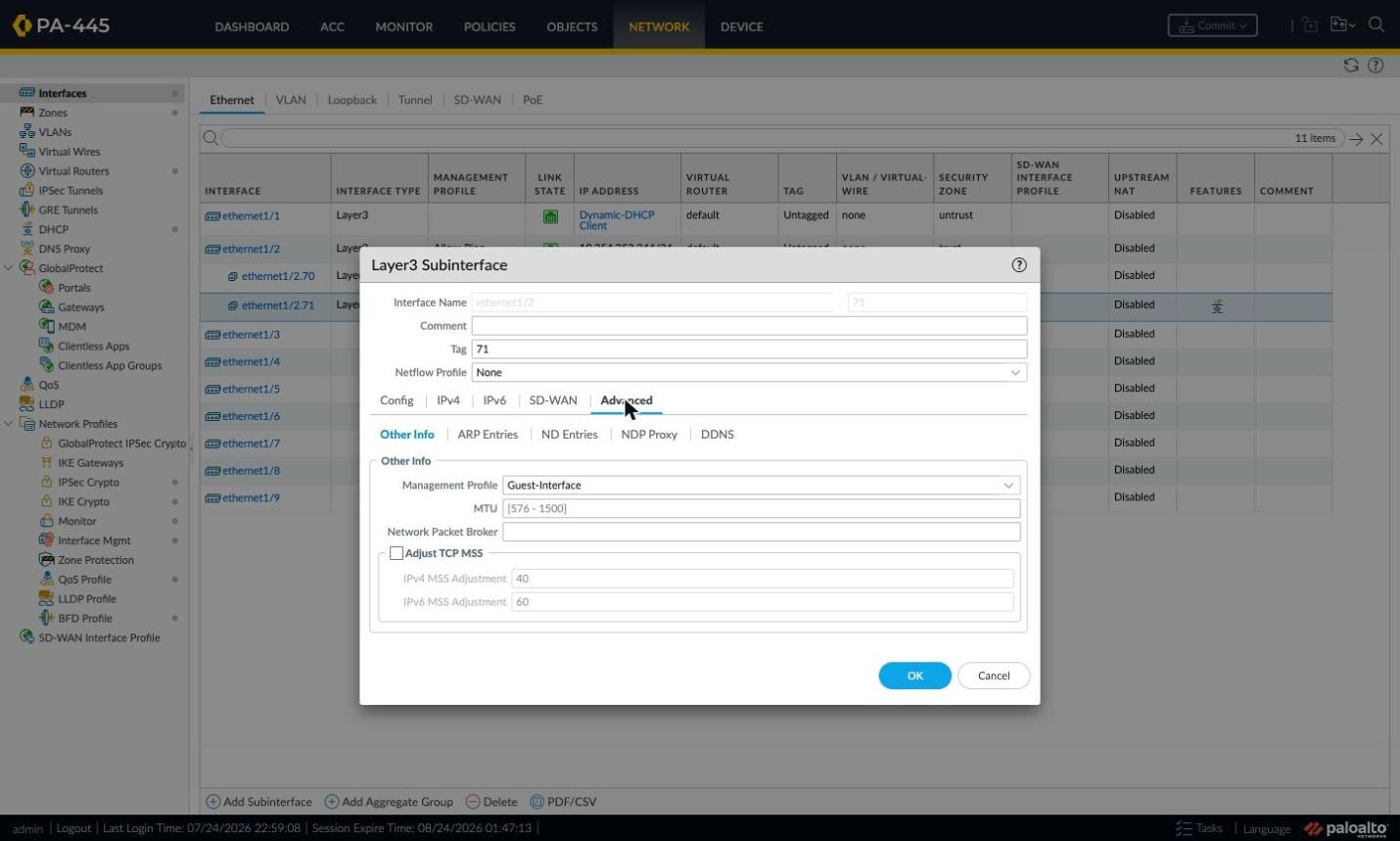This screenshot has width=1400, height=841.
Task: Click the apply filter arrow icon
Action: point(1356,139)
